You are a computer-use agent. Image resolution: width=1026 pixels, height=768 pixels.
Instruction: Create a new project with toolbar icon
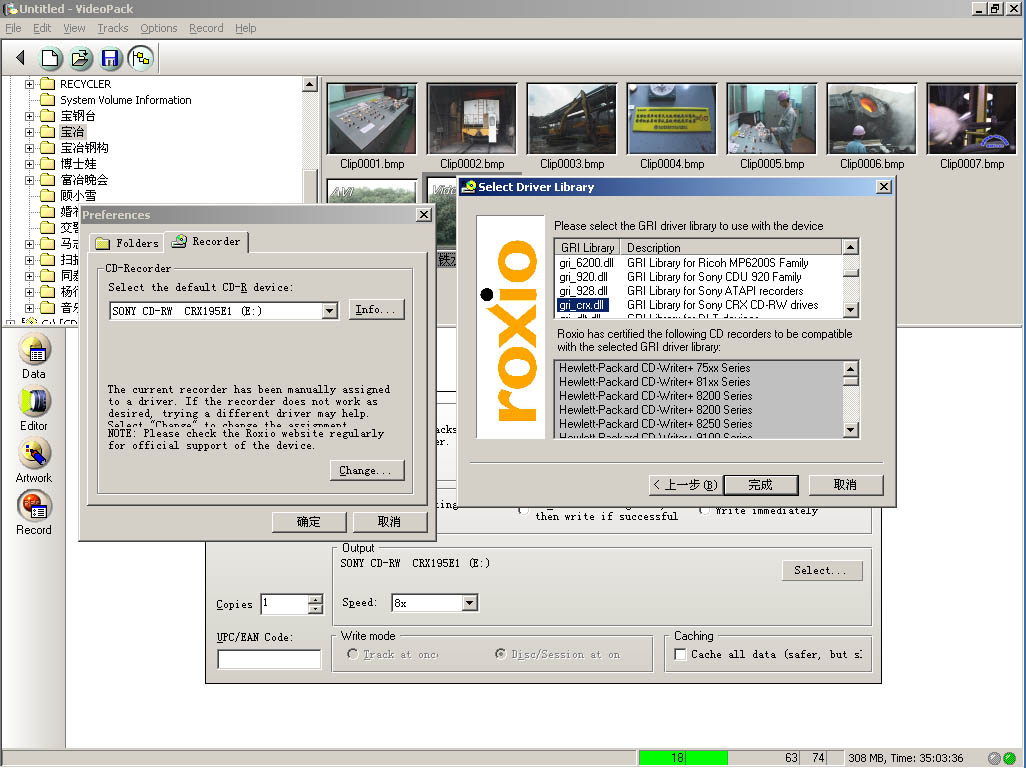(50, 58)
